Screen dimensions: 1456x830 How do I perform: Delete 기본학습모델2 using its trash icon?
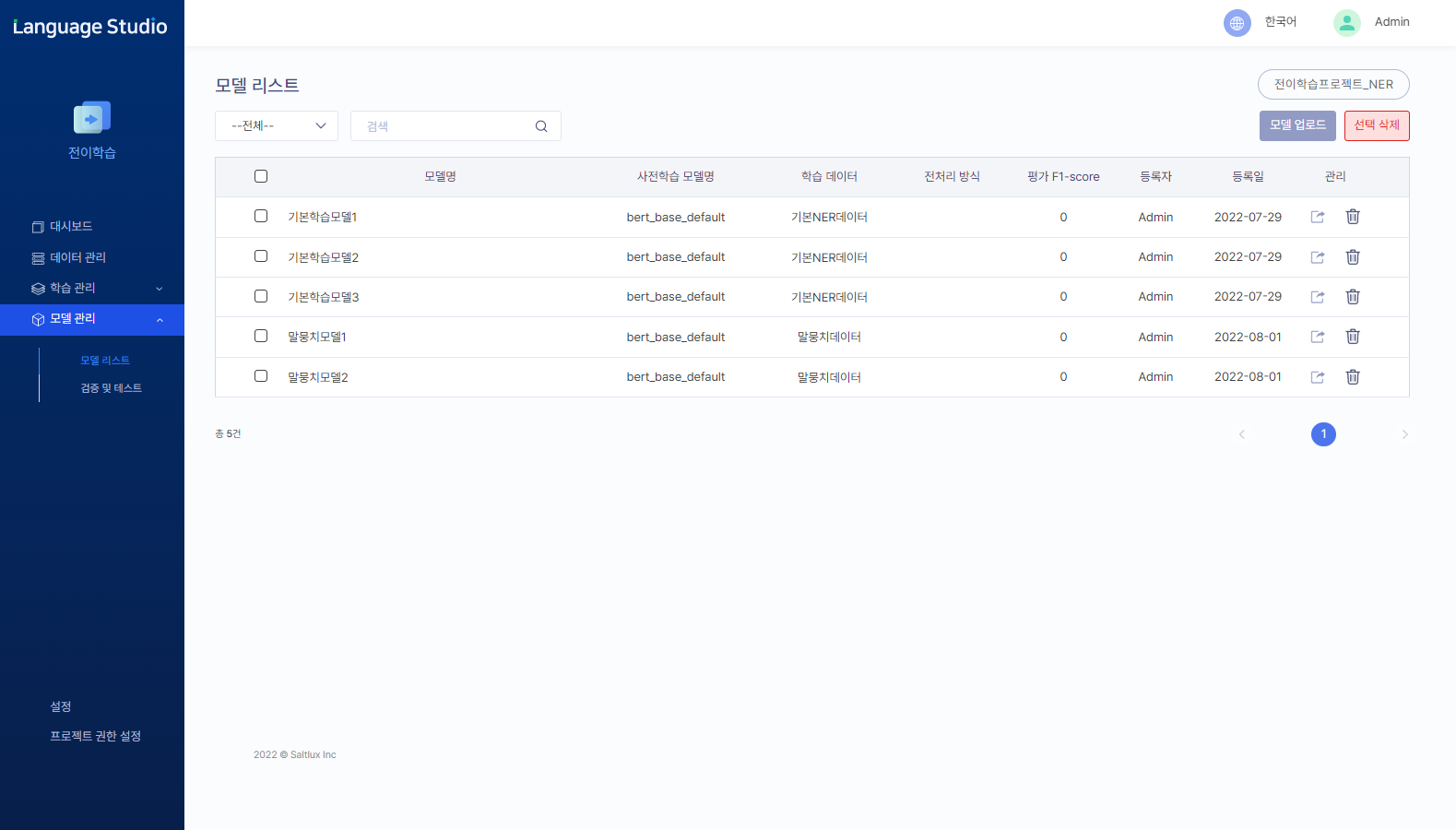click(1353, 257)
